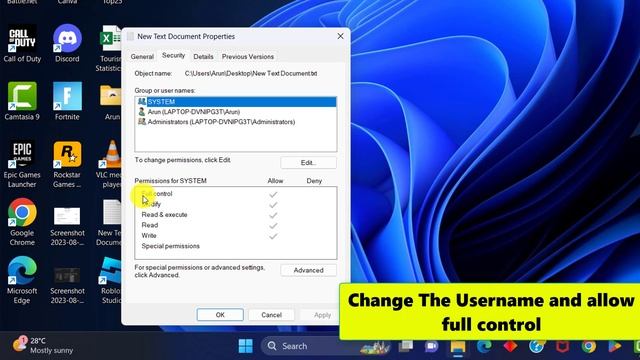Viewport: 640px width, 360px height.
Task: Open Task View from the taskbar
Action: point(406,346)
